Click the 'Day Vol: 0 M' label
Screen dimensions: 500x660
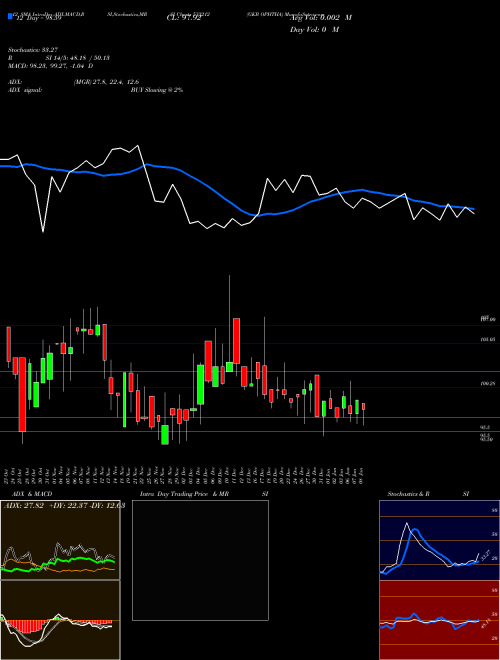click(314, 29)
